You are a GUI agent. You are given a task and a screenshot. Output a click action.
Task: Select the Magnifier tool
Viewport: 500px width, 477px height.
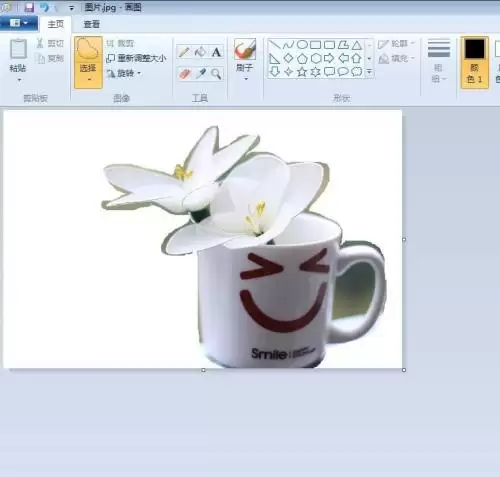coord(216,74)
